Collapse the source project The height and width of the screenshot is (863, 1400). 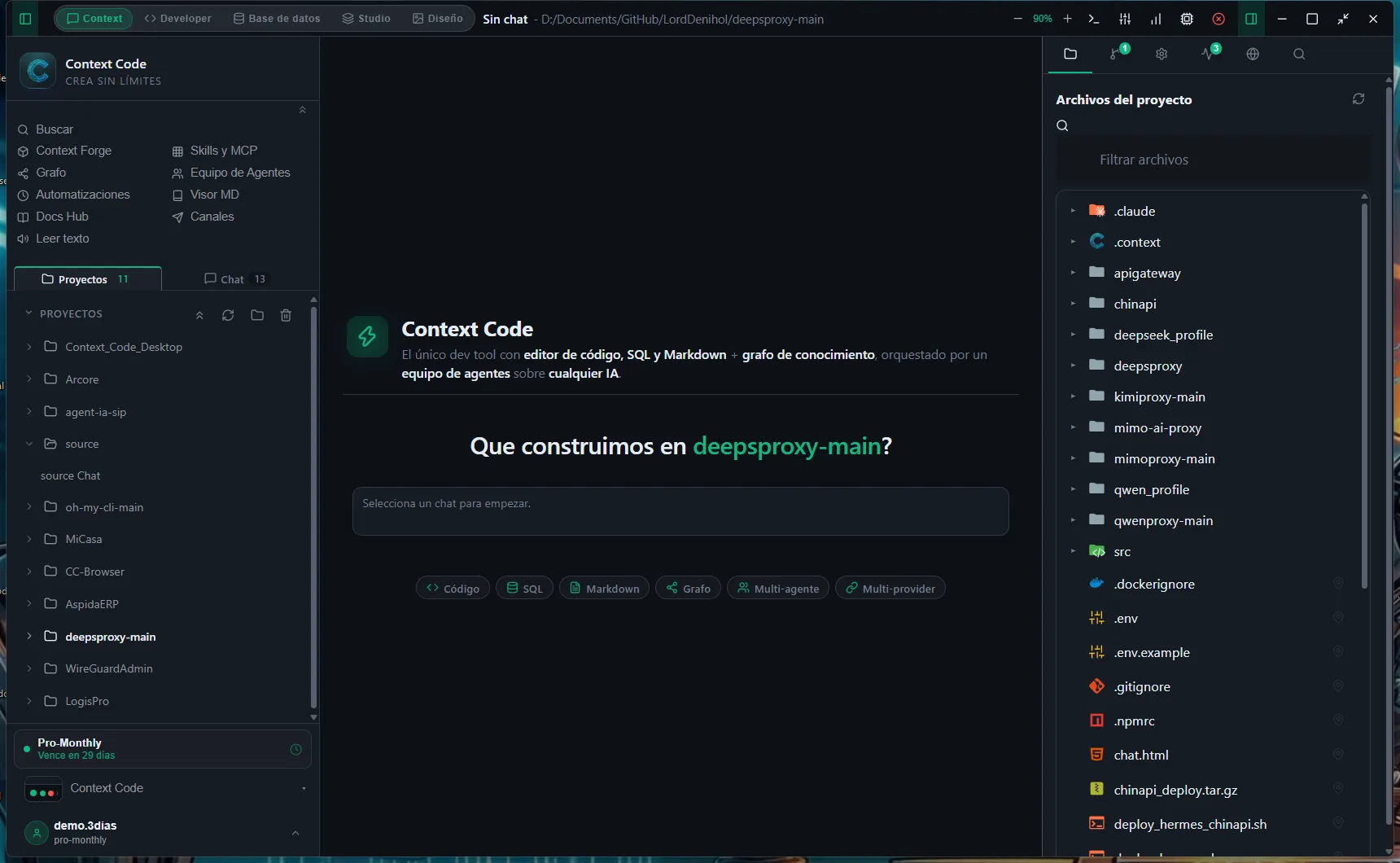pos(29,444)
